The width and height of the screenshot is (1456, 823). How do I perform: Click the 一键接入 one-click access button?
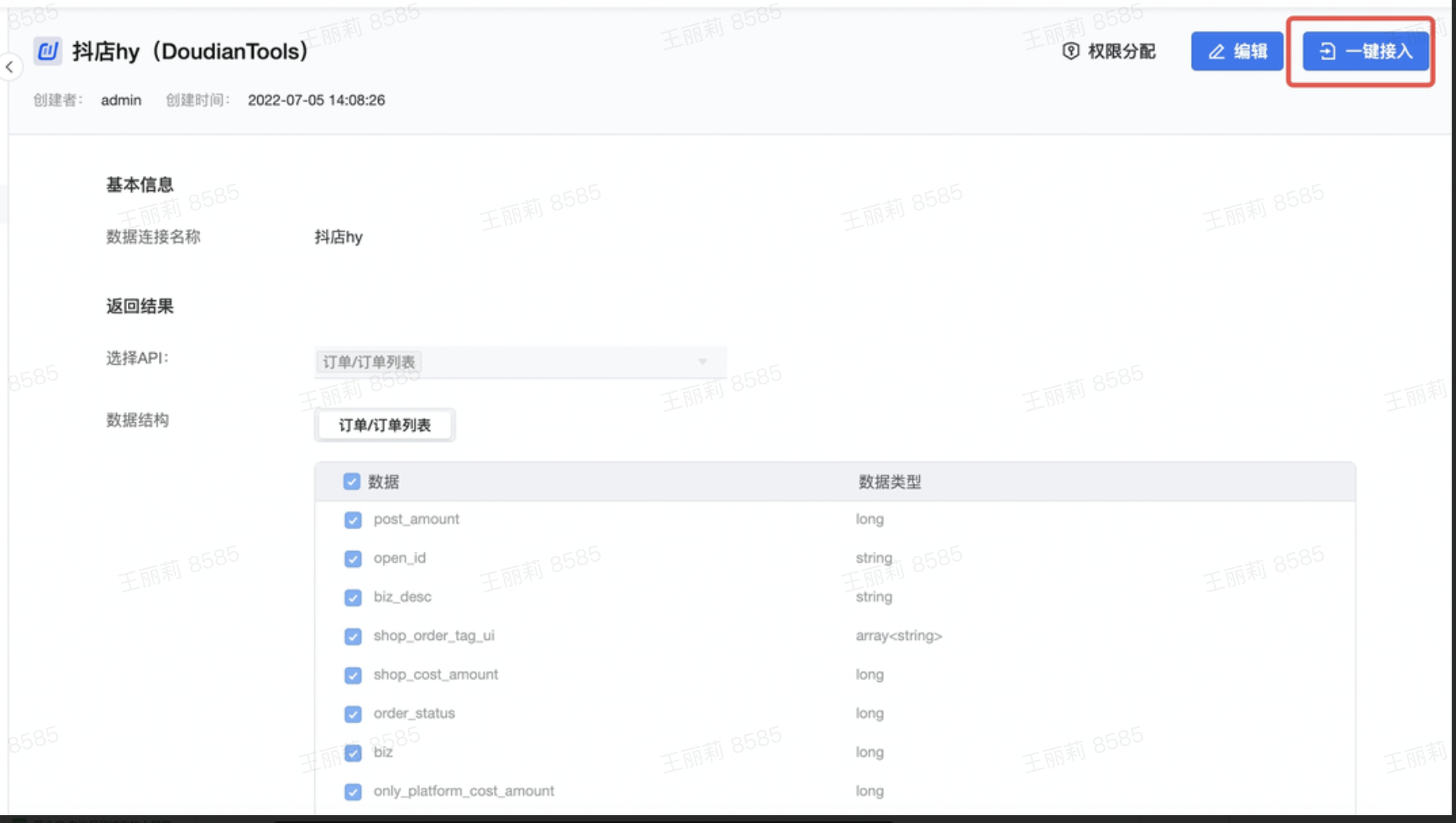click(1366, 51)
